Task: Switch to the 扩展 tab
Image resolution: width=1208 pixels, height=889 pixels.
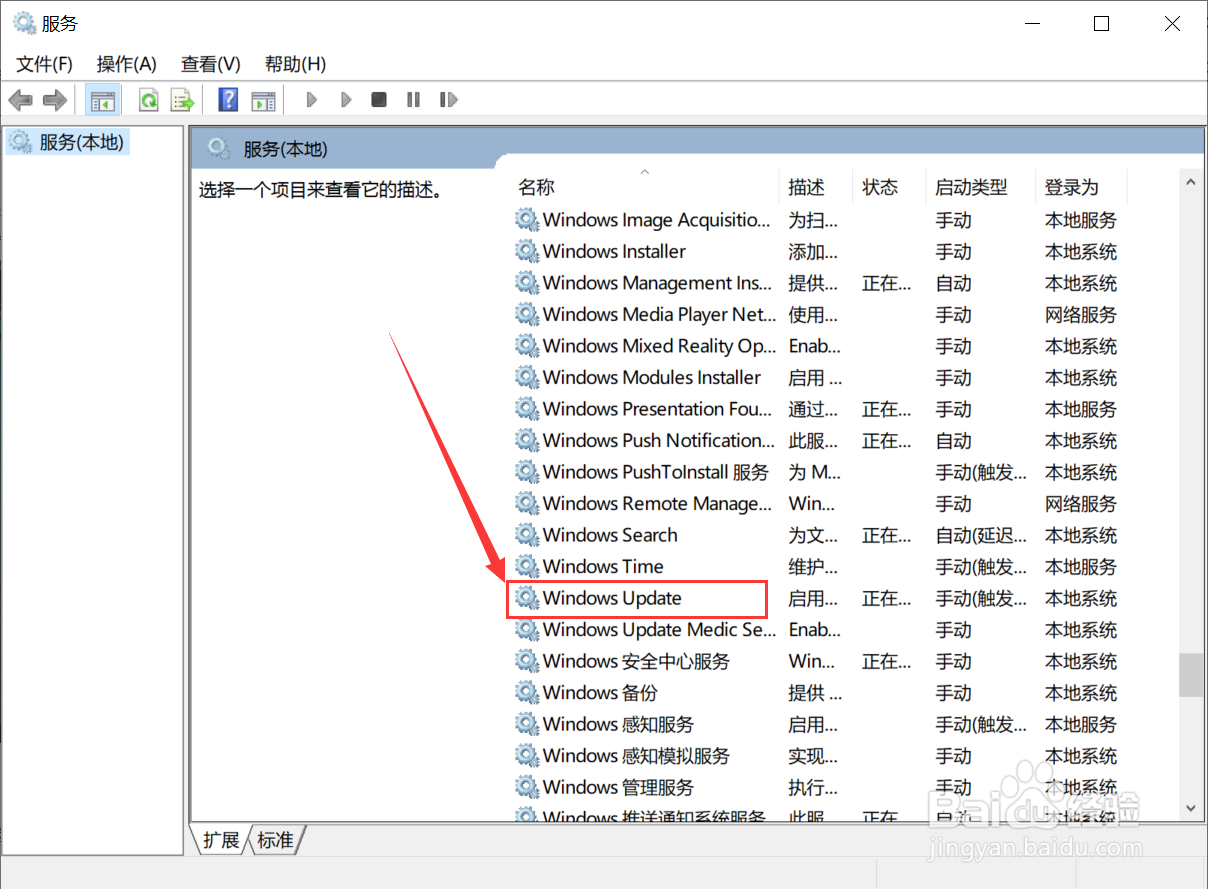Action: pyautogui.click(x=220, y=840)
